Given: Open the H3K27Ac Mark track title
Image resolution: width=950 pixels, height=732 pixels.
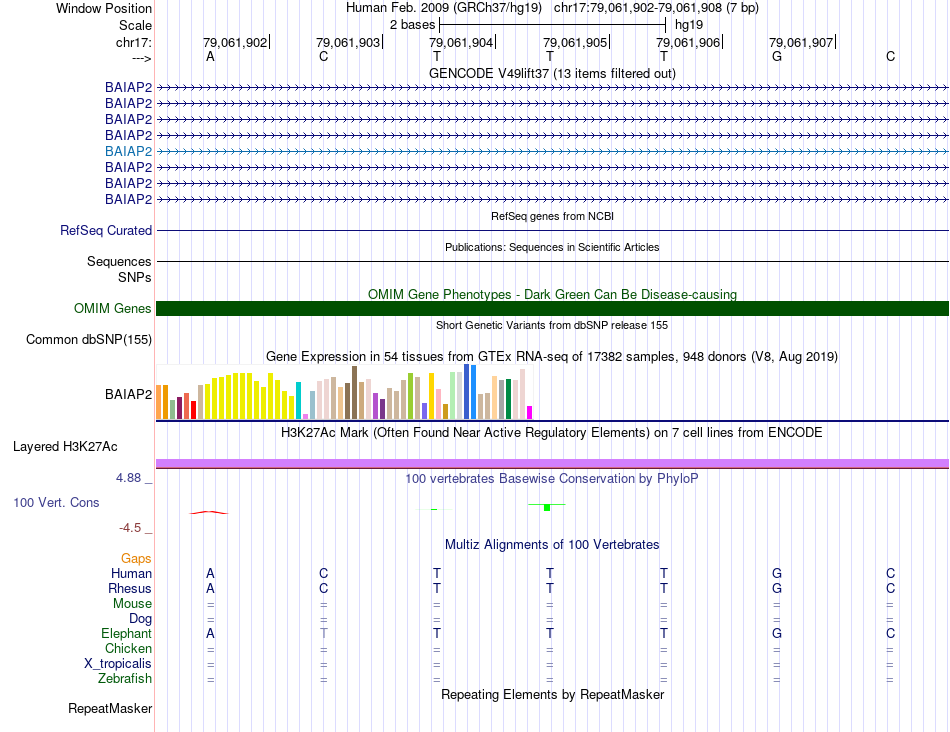Looking at the screenshot, I should coord(552,433).
